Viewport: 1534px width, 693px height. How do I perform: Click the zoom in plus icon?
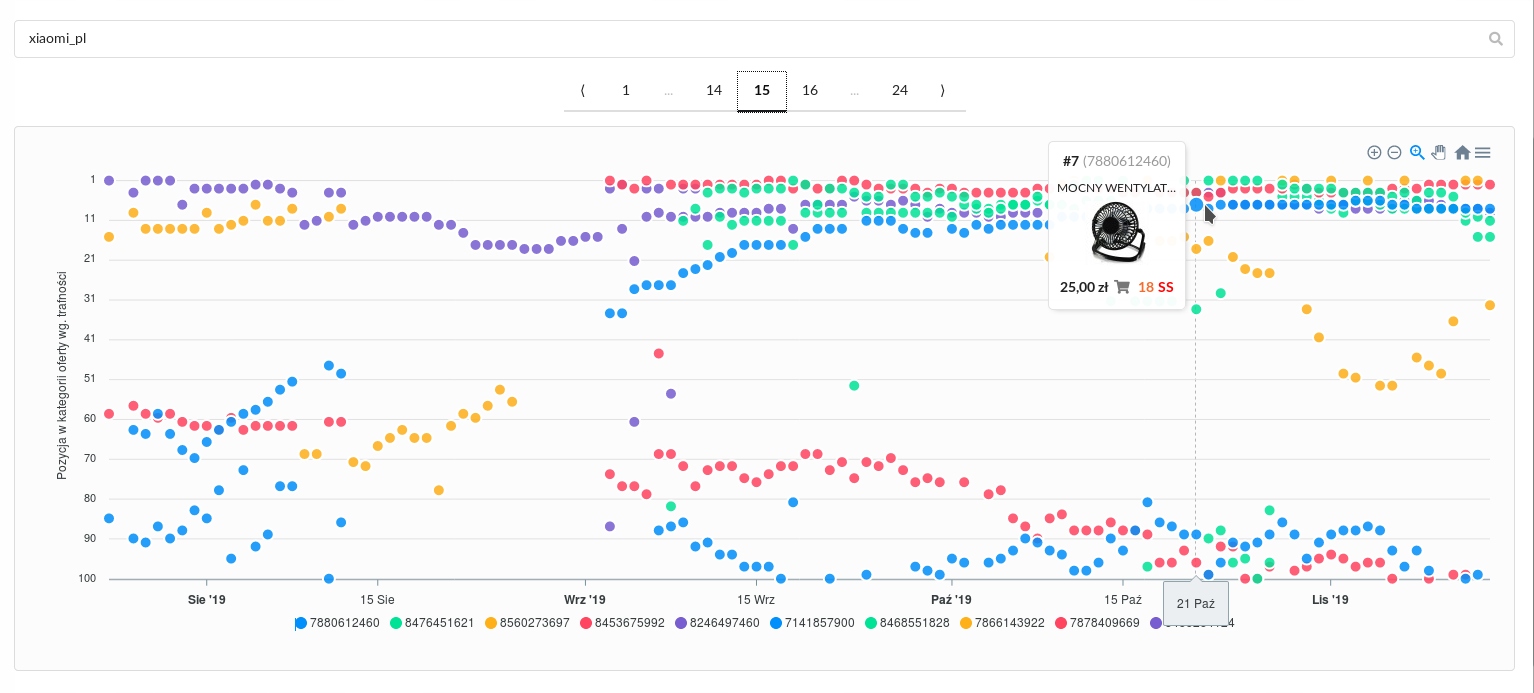[1374, 153]
